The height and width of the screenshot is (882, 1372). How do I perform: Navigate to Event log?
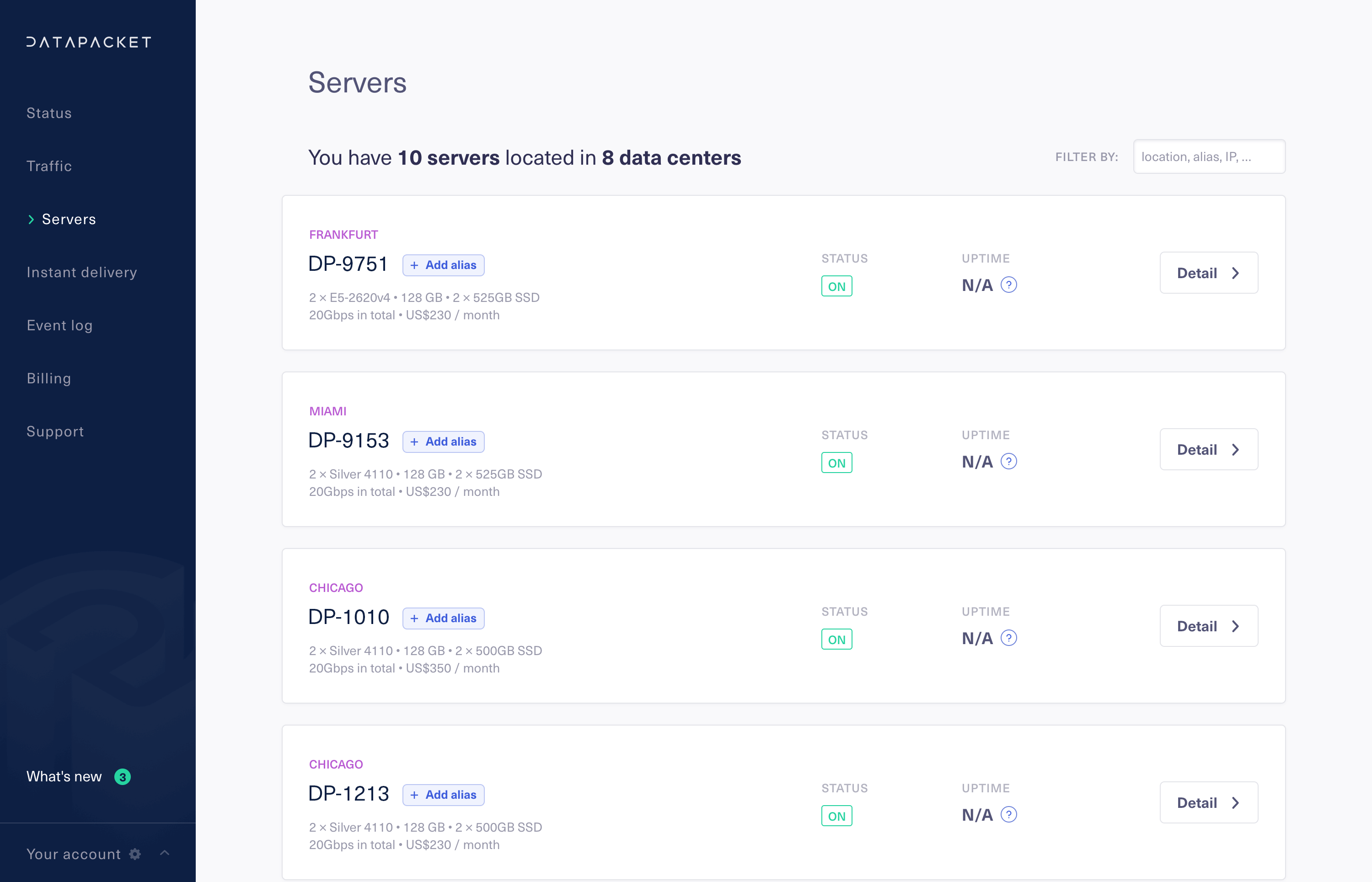59,325
